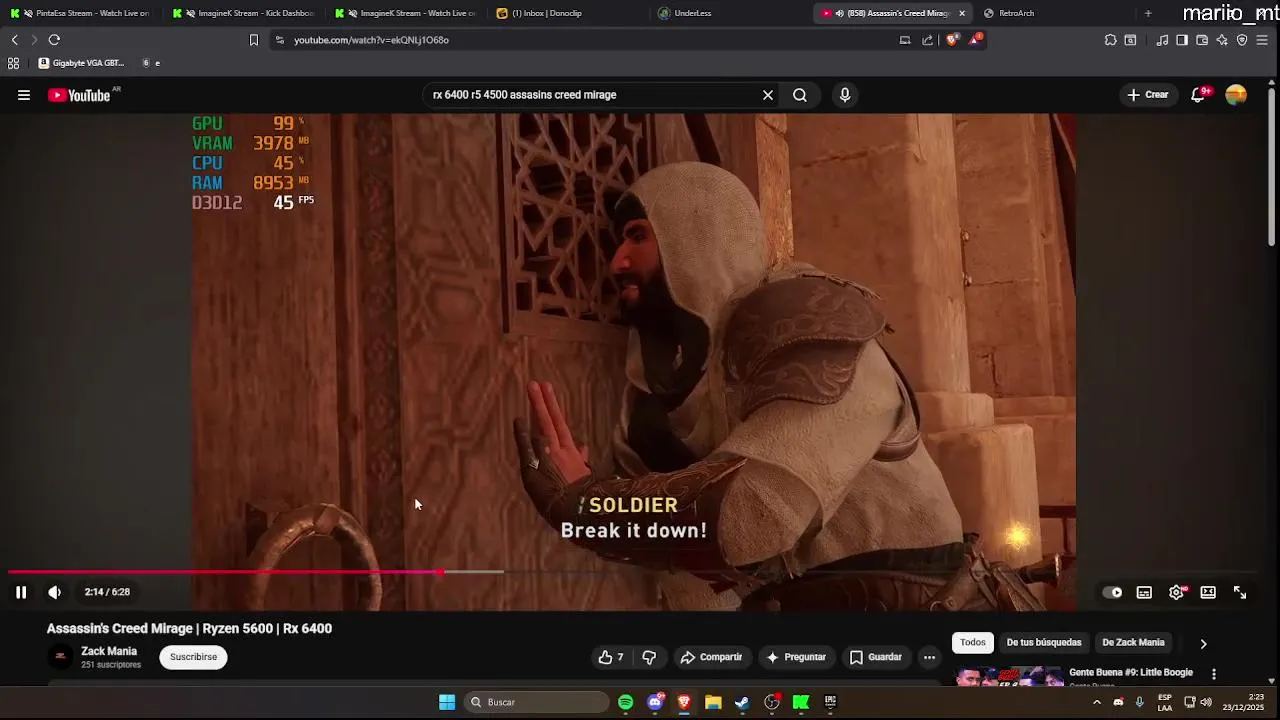Save the video with Guardar

tap(876, 657)
